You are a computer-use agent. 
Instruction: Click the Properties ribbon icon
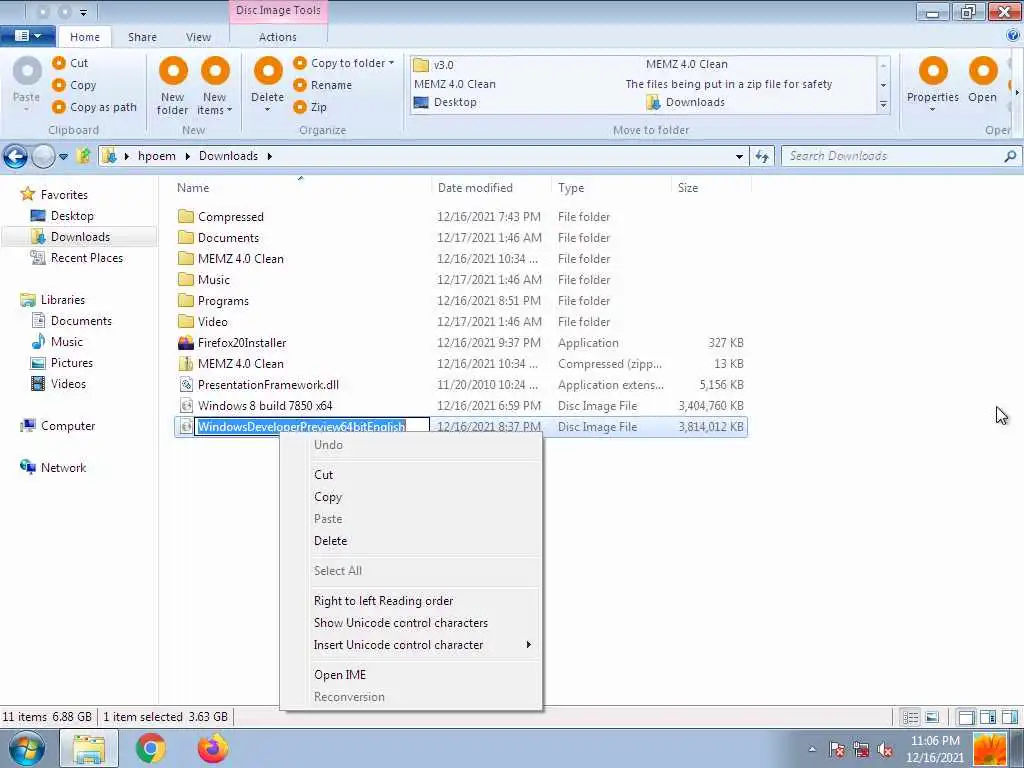point(933,71)
